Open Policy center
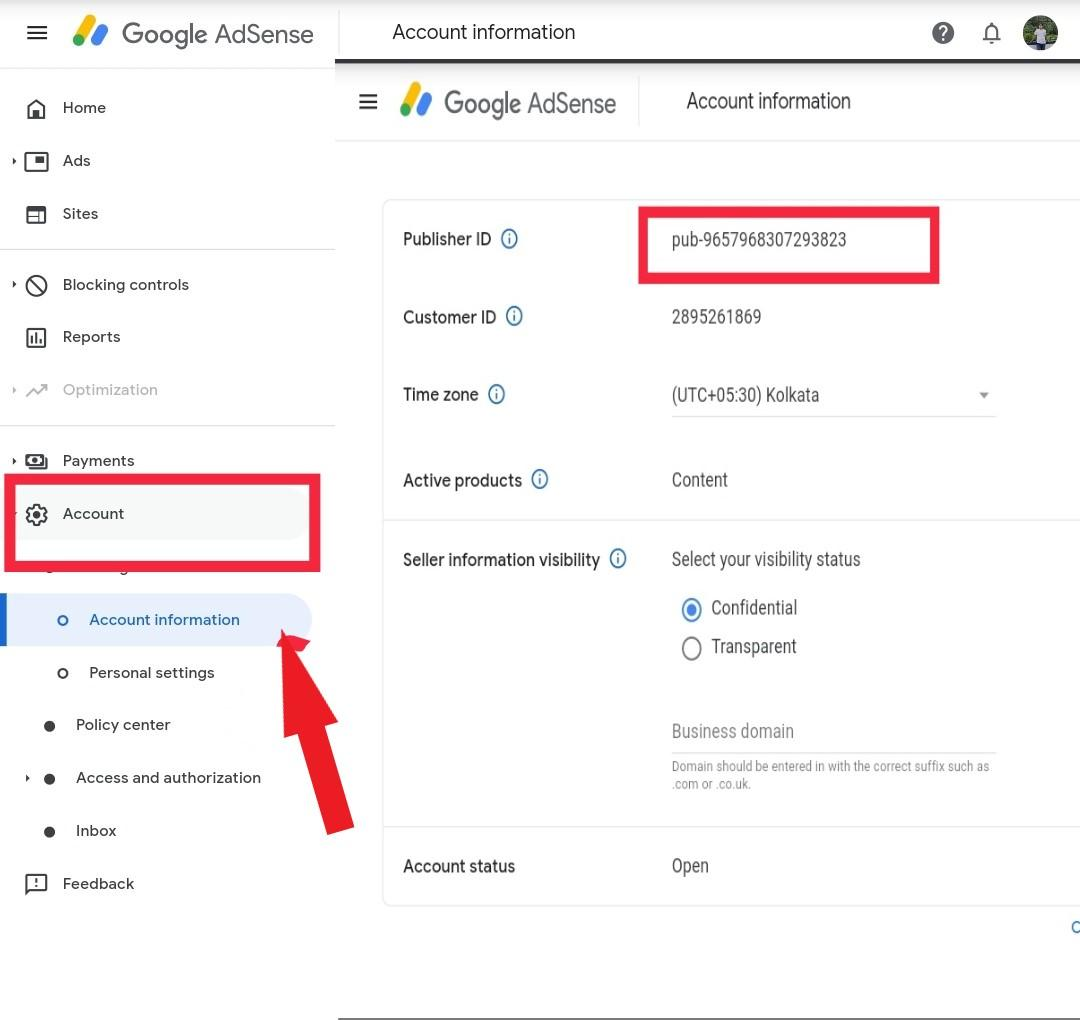The height and width of the screenshot is (1020, 1080). 123,725
